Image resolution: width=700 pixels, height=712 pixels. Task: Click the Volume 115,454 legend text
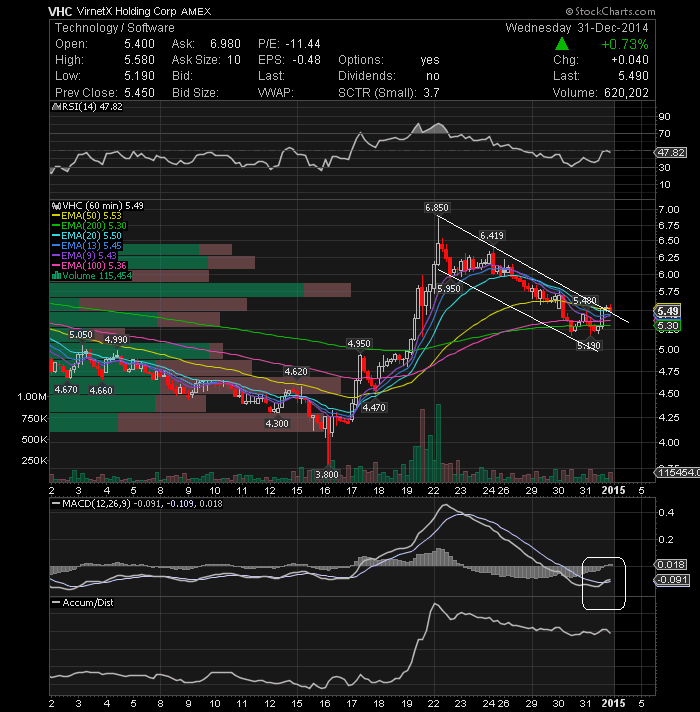click(x=97, y=276)
